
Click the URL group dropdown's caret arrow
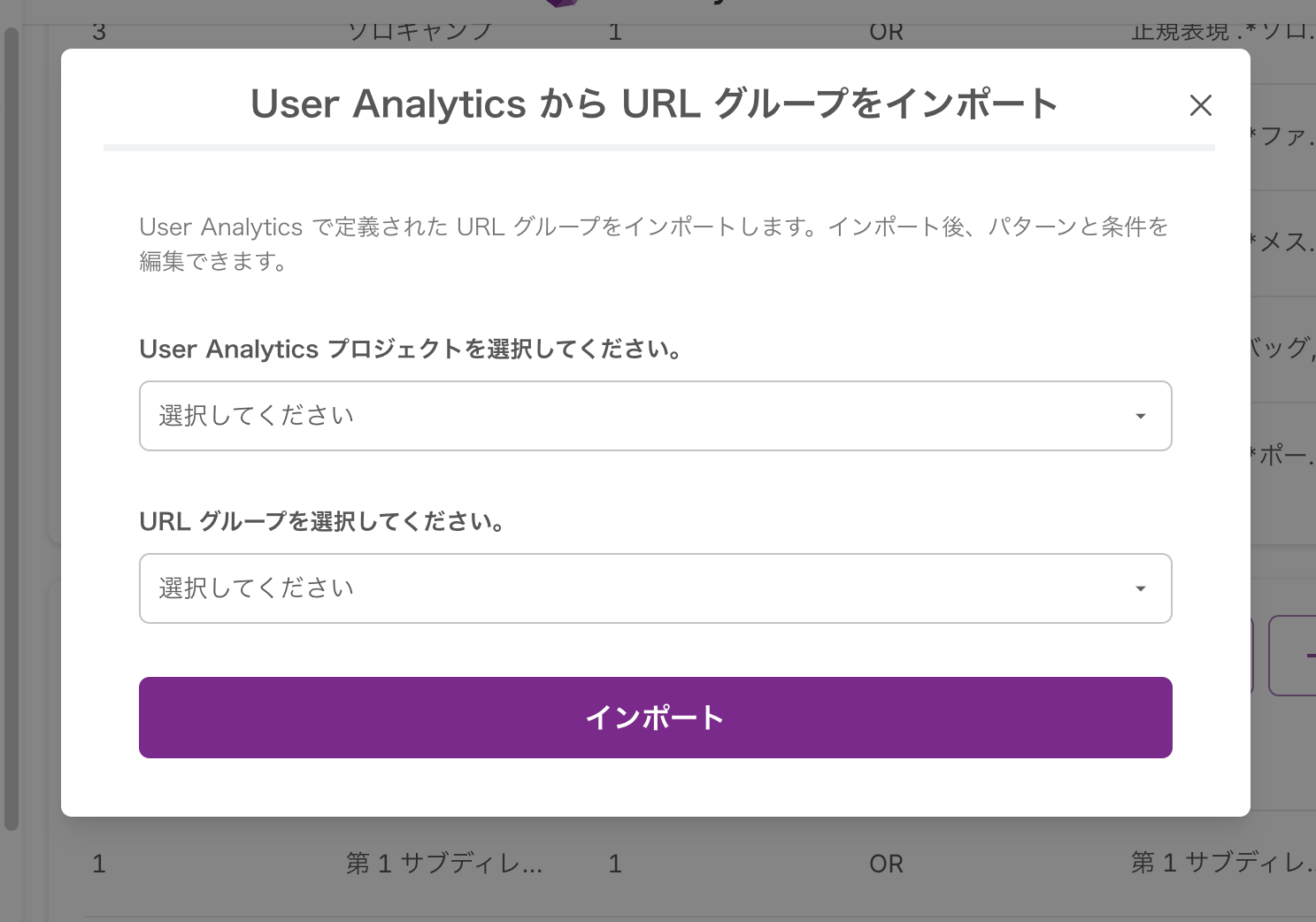[1140, 588]
